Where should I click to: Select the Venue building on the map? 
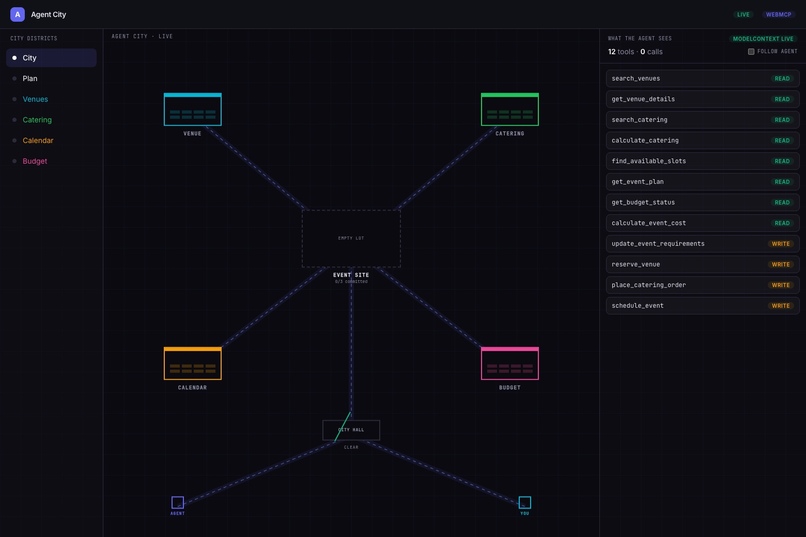193,109
